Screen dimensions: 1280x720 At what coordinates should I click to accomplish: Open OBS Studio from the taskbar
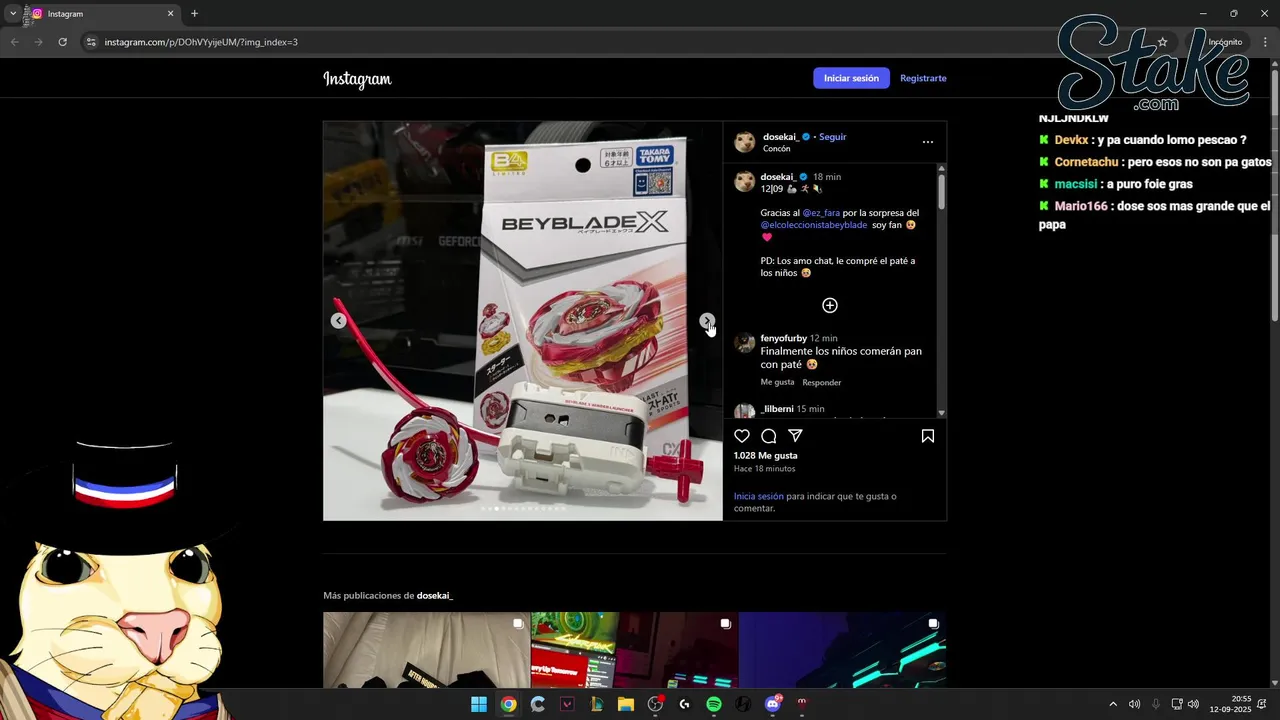[x=655, y=704]
